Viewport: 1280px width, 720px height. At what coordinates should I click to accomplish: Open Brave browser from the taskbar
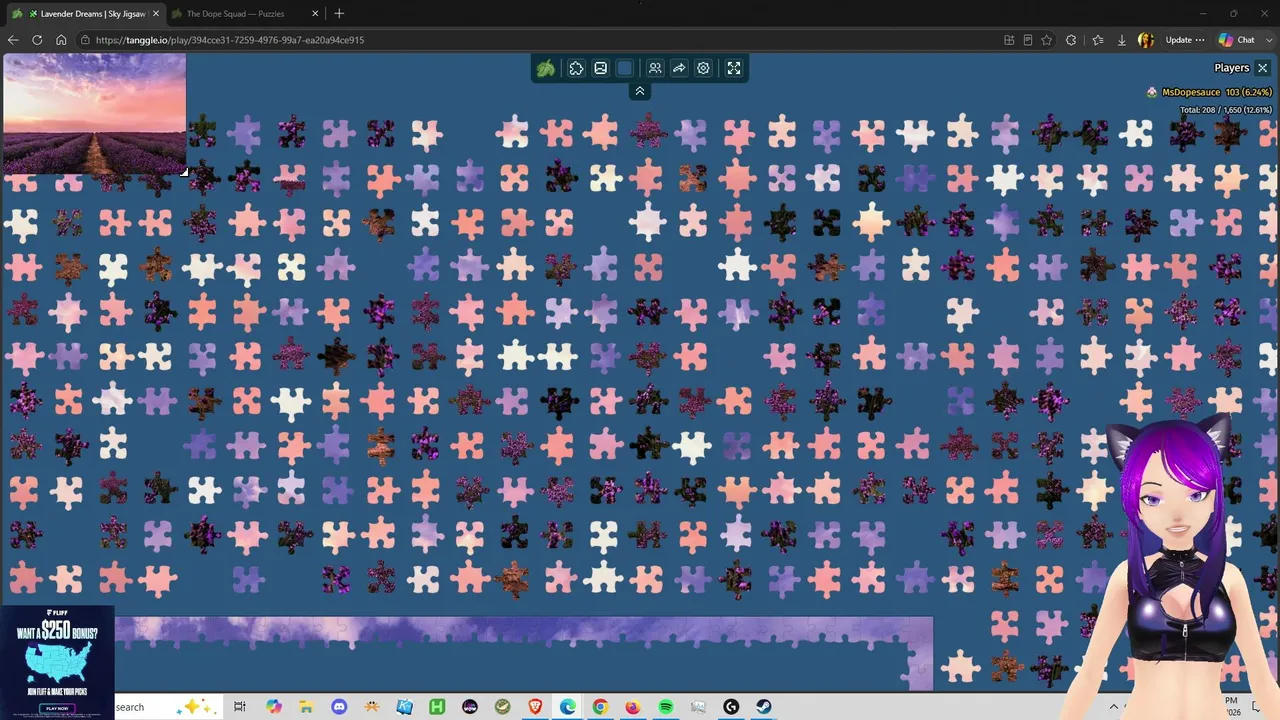[x=535, y=707]
